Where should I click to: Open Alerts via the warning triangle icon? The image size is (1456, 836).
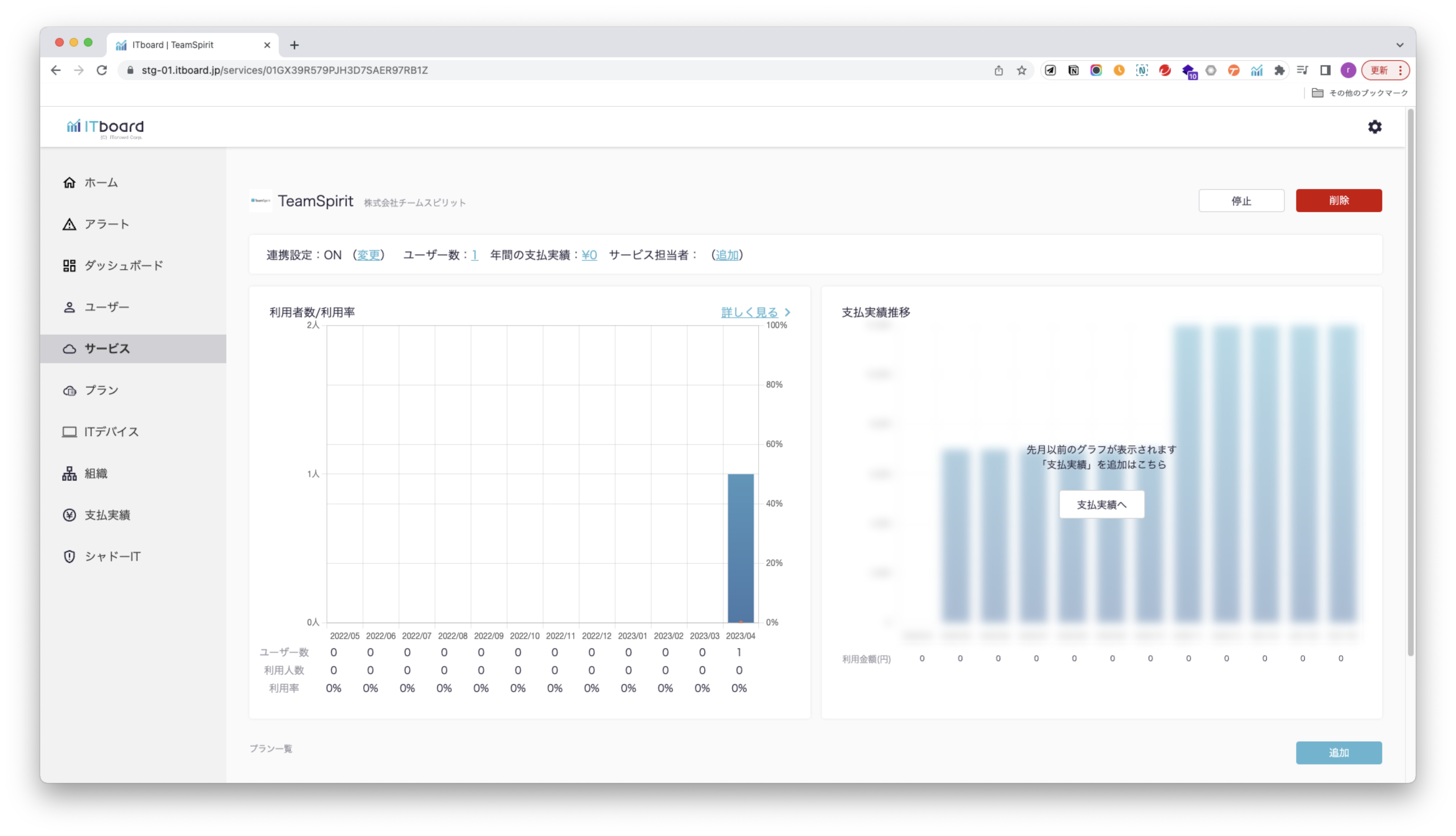pyautogui.click(x=70, y=225)
